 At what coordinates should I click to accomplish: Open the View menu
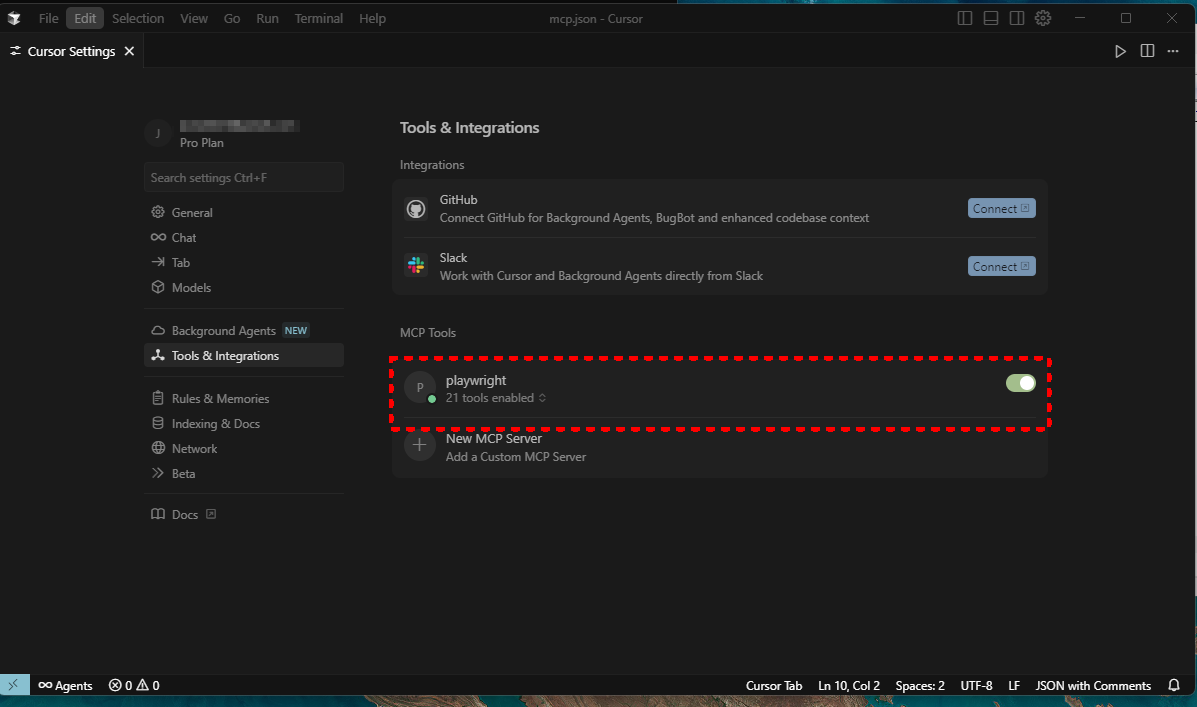[194, 18]
